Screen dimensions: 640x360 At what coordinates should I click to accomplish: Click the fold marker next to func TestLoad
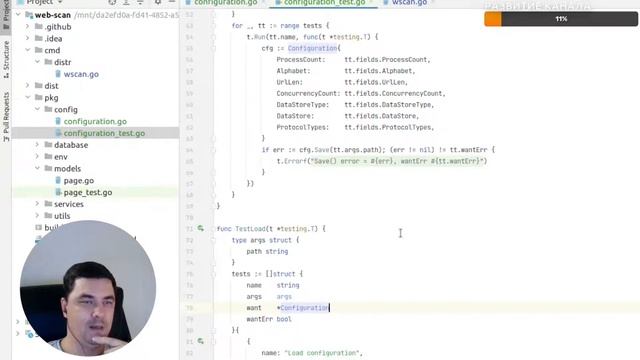pos(213,229)
